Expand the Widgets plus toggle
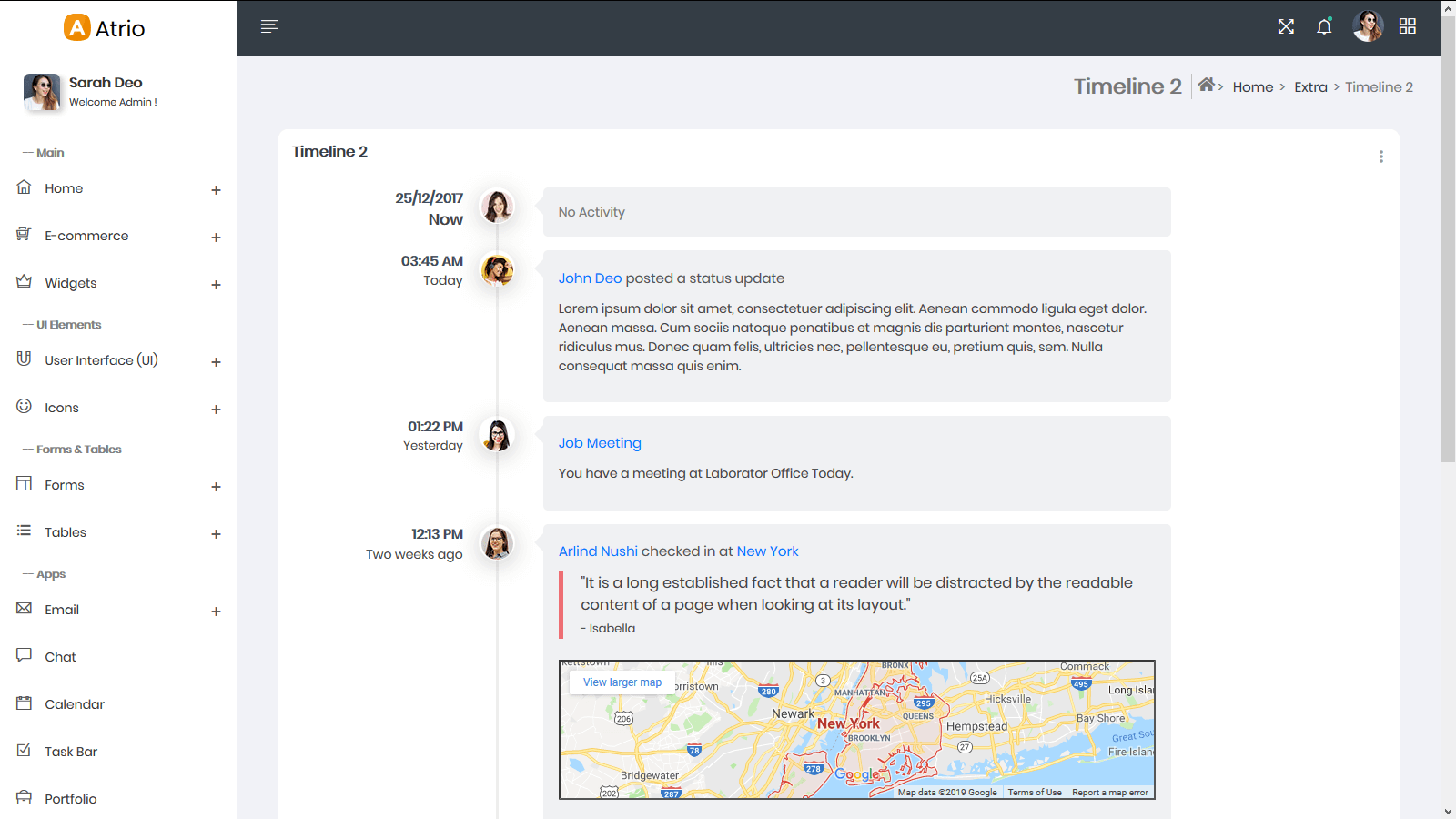Image resolution: width=1456 pixels, height=819 pixels. click(216, 285)
